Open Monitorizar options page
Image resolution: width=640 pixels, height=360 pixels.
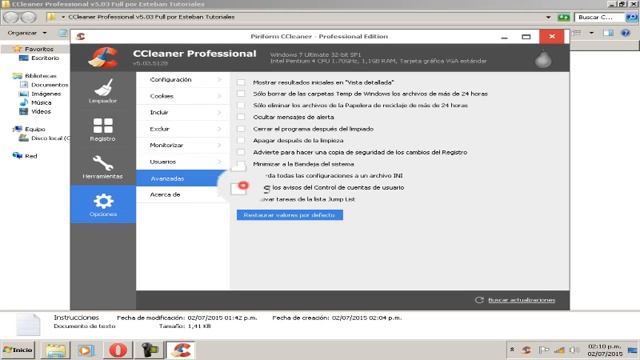(183, 145)
